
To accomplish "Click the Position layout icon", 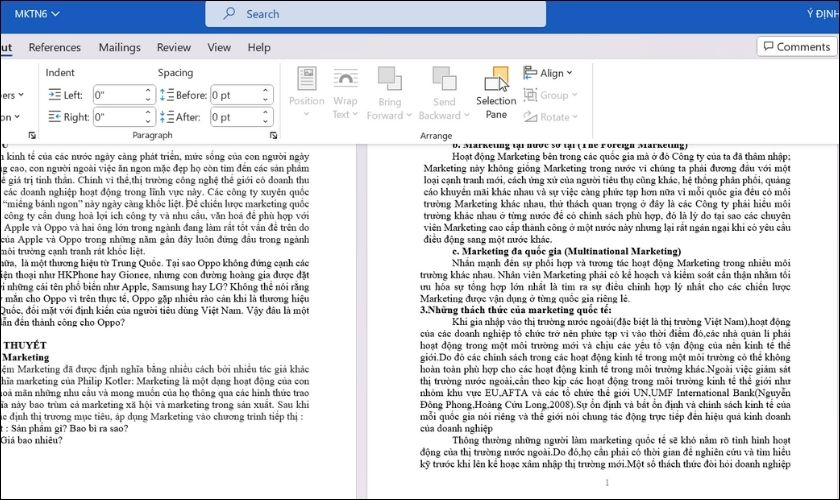I will click(306, 78).
